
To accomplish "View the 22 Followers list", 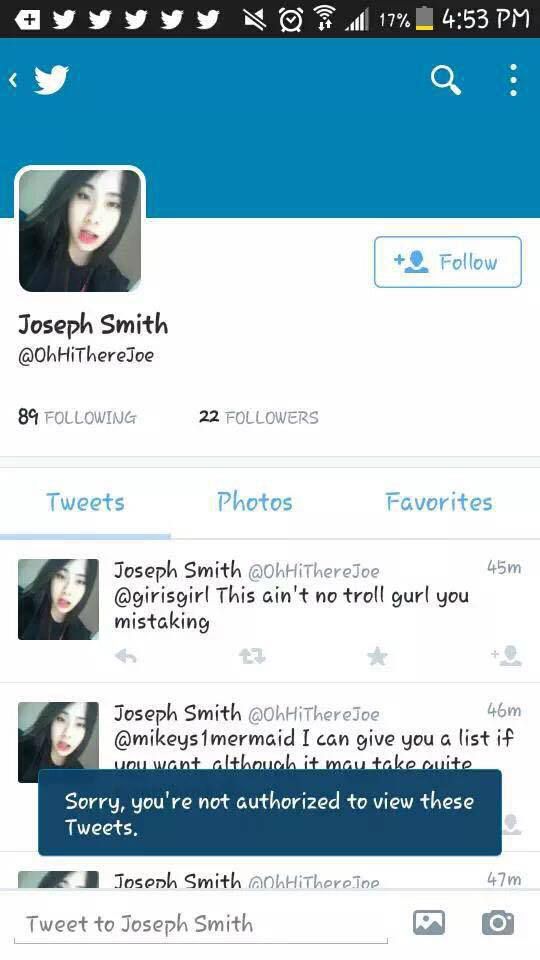I will pyautogui.click(x=258, y=418).
